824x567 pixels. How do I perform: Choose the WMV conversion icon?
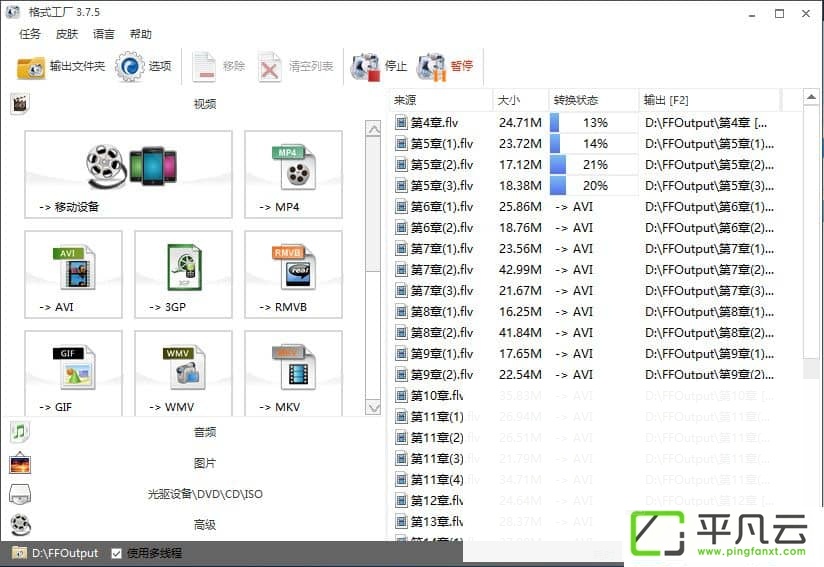tap(183, 373)
